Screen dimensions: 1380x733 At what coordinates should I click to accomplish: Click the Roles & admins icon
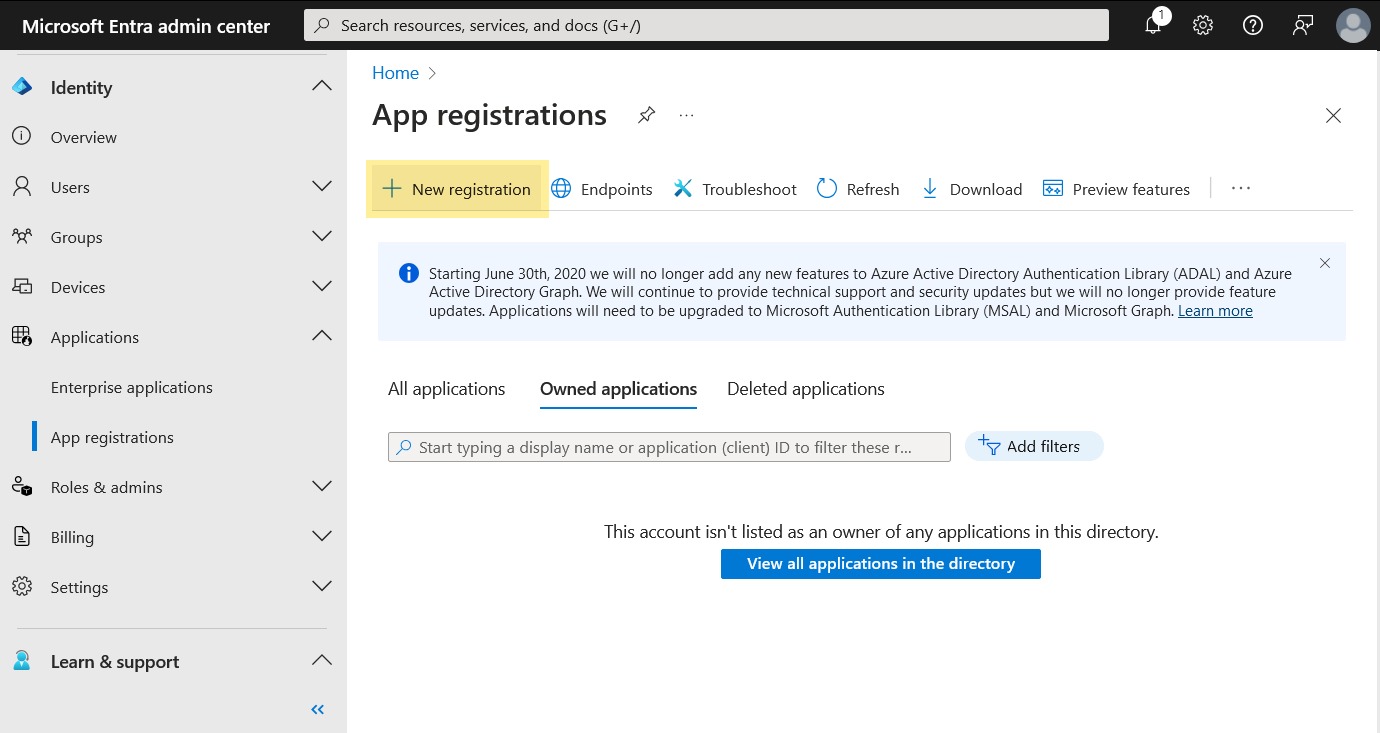22,486
